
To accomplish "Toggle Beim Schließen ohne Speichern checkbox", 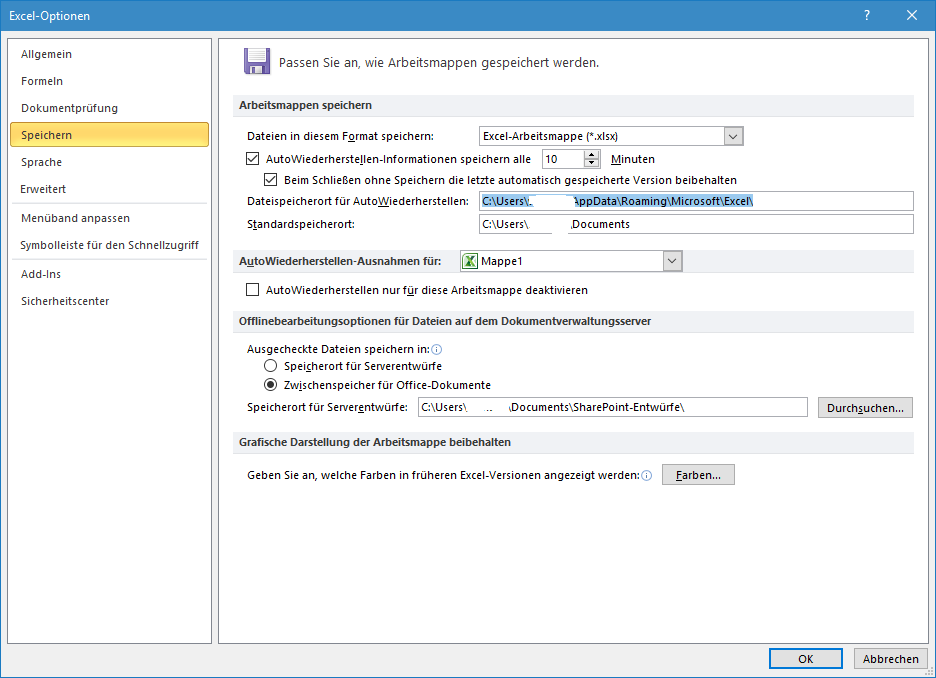I will pyautogui.click(x=270, y=180).
